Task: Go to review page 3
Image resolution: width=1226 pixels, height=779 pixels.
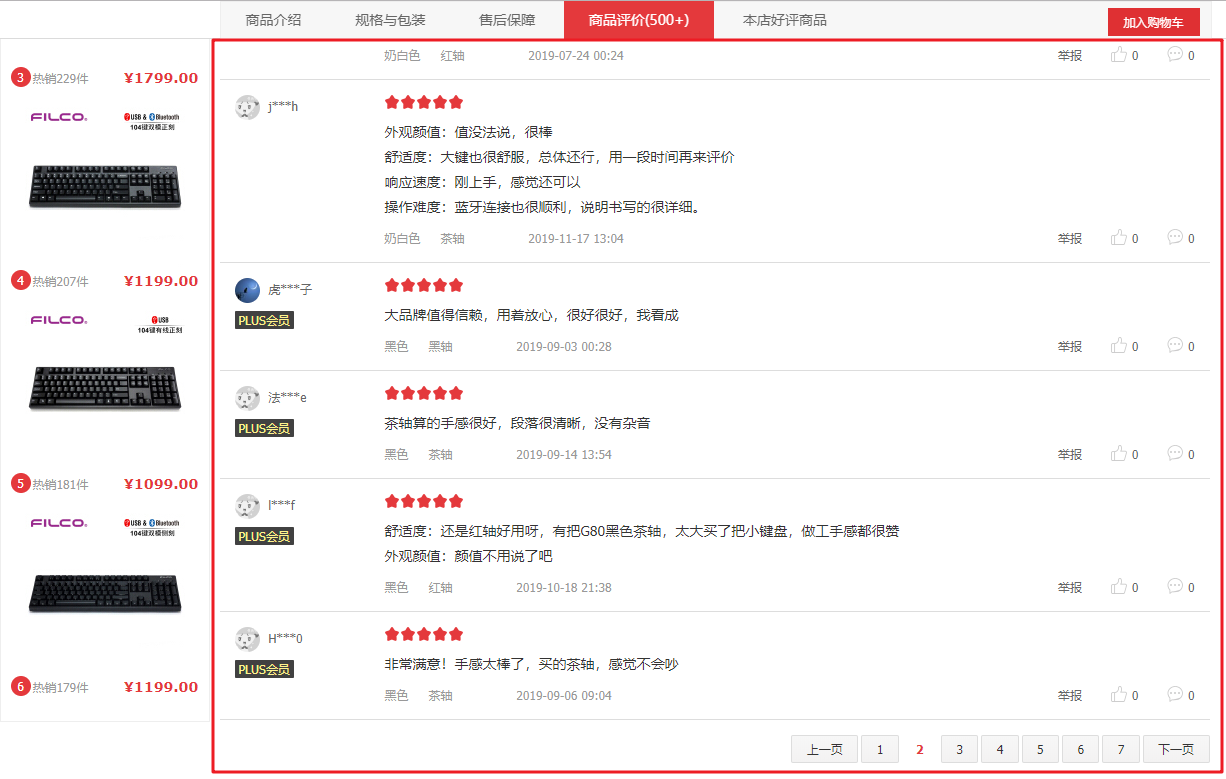Action: click(x=960, y=749)
